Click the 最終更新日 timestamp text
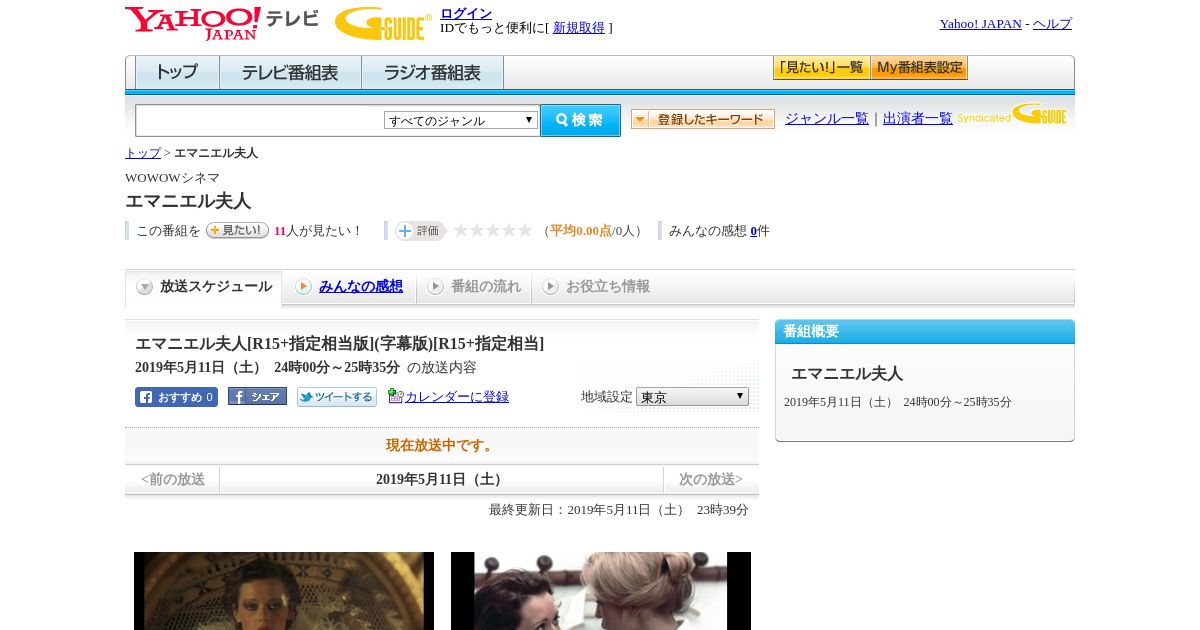1200x630 pixels. 619,510
